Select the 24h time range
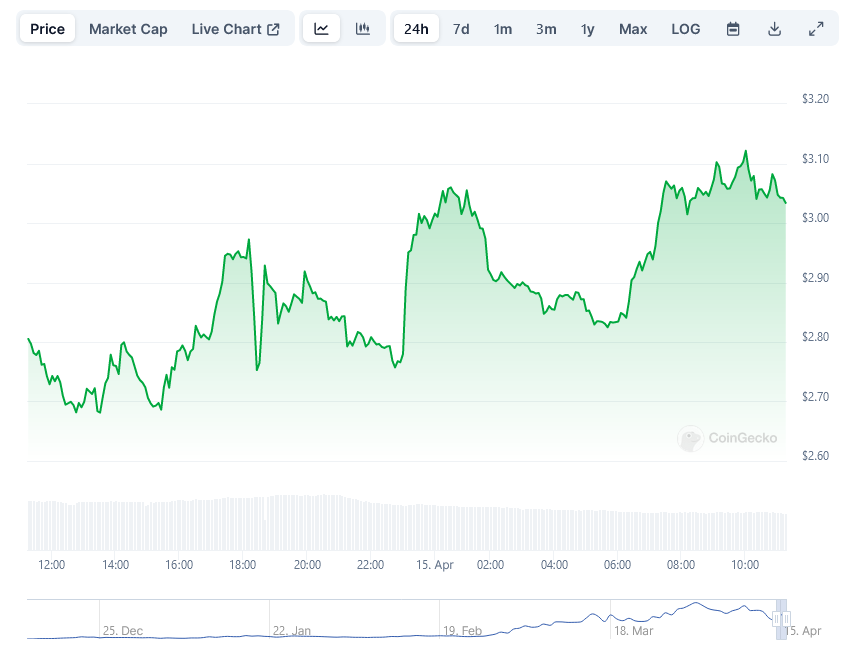This screenshot has height=659, width=846. (416, 29)
